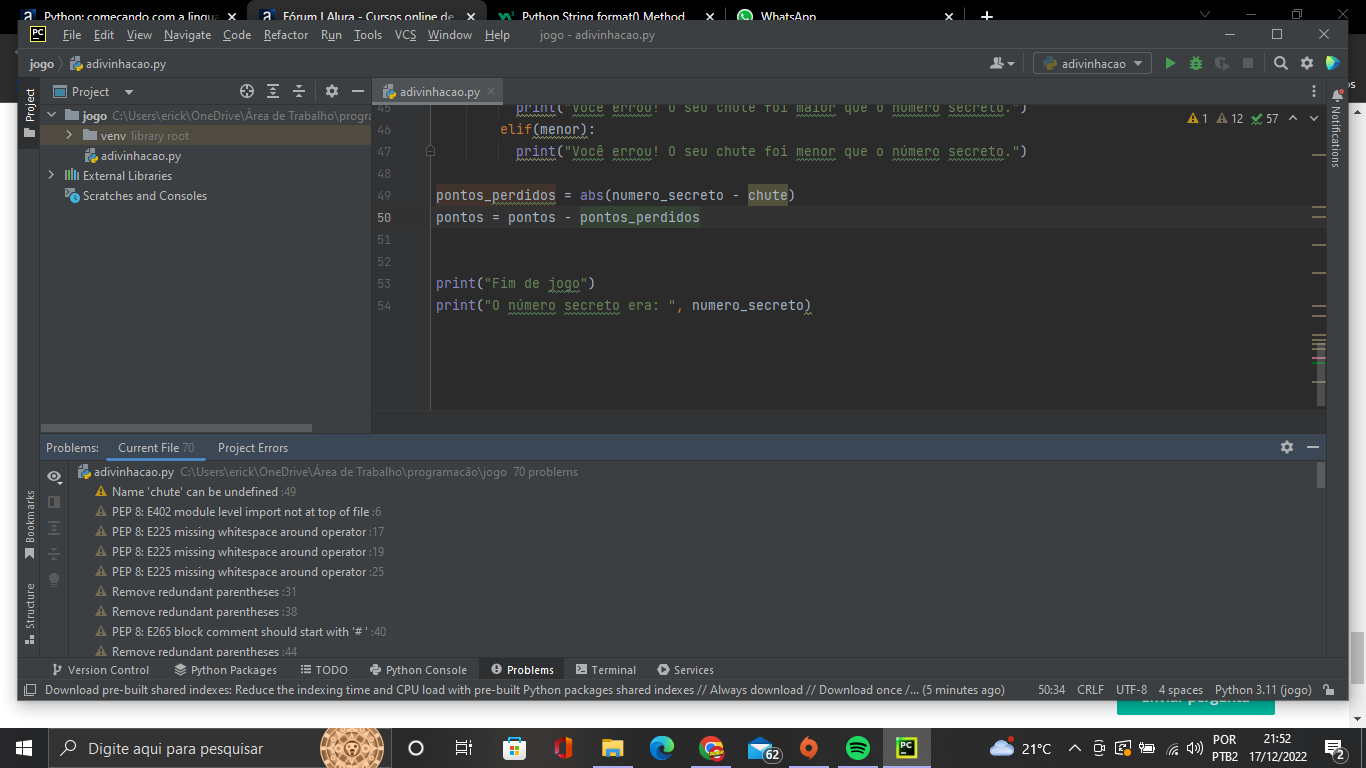The image size is (1366, 768).
Task: Toggle the Notifications side stripe label
Action: click(x=1336, y=137)
